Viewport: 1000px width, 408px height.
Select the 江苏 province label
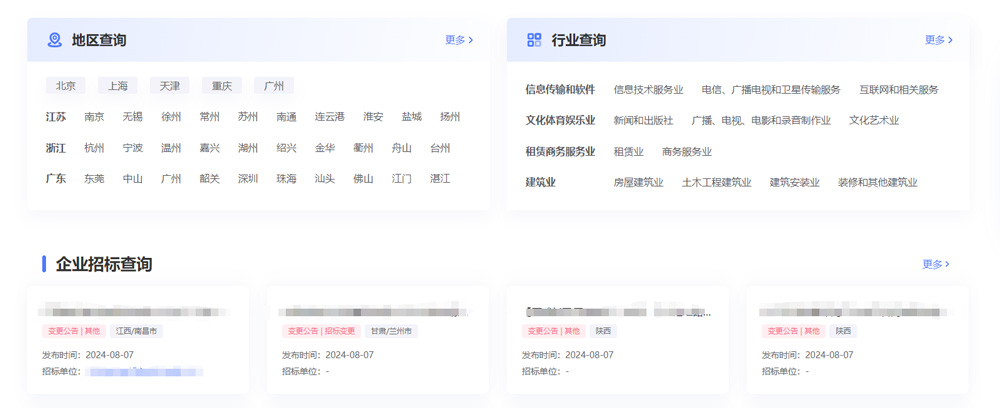(56, 117)
